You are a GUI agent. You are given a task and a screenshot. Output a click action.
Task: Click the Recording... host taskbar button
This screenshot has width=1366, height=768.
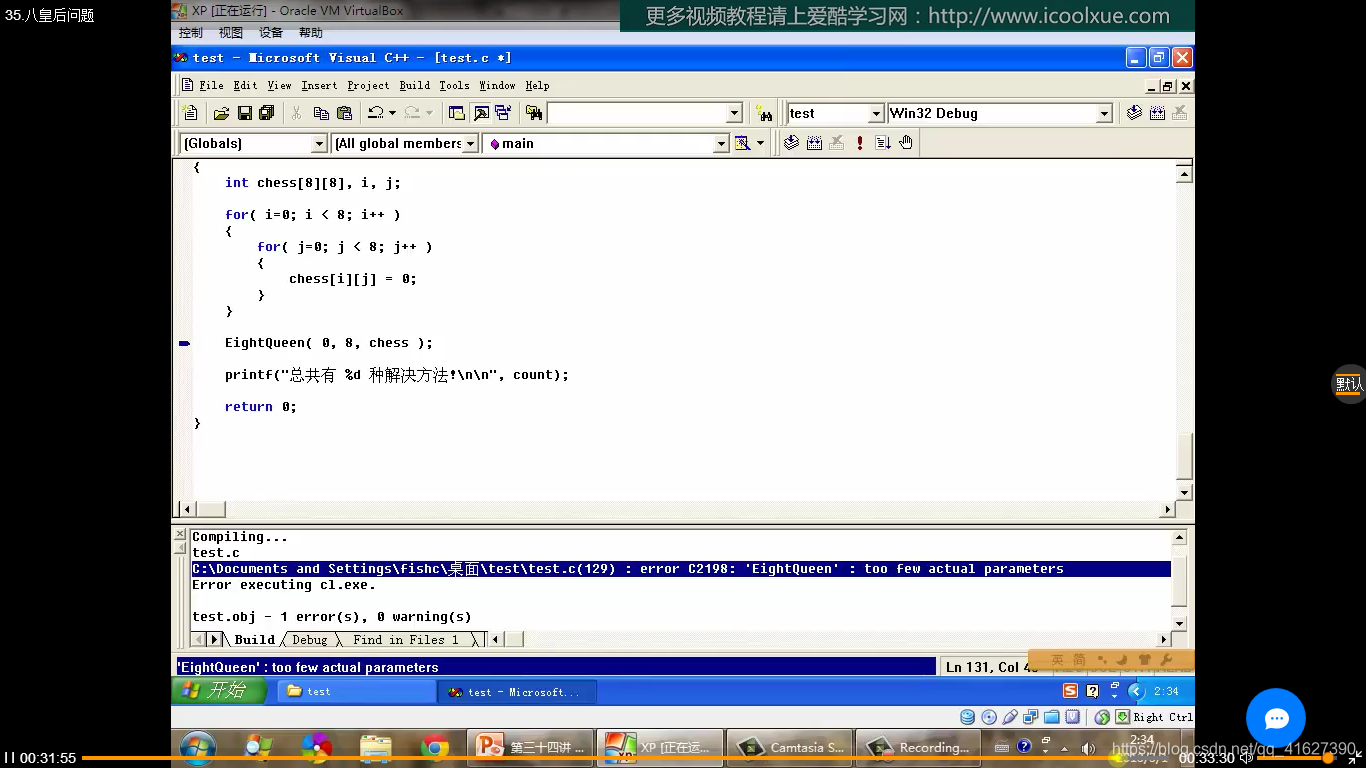coord(920,747)
